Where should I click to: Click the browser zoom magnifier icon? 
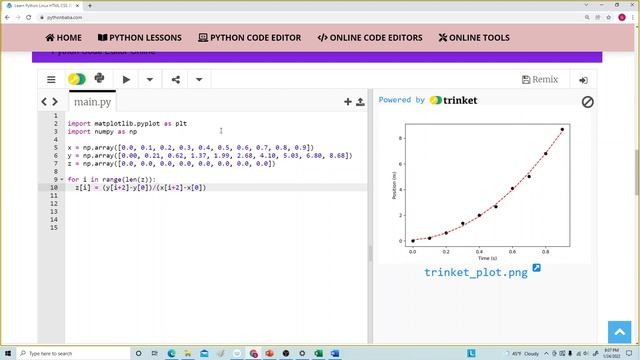tap(587, 18)
